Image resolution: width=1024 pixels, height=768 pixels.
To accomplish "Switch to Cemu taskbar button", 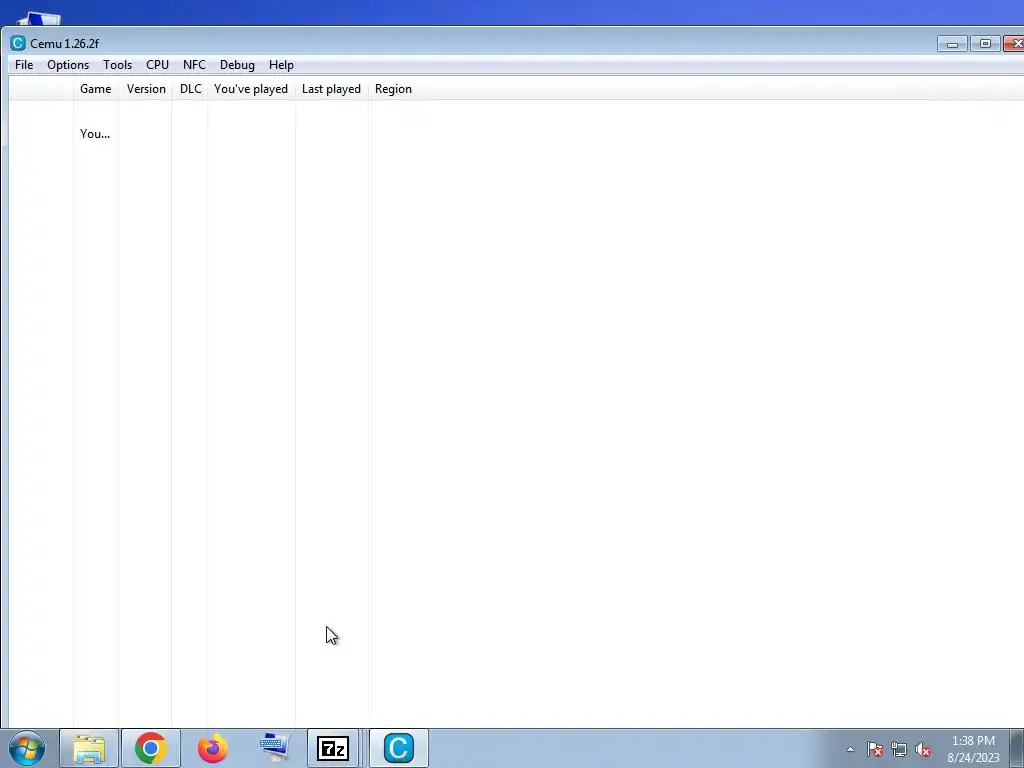I will (399, 748).
